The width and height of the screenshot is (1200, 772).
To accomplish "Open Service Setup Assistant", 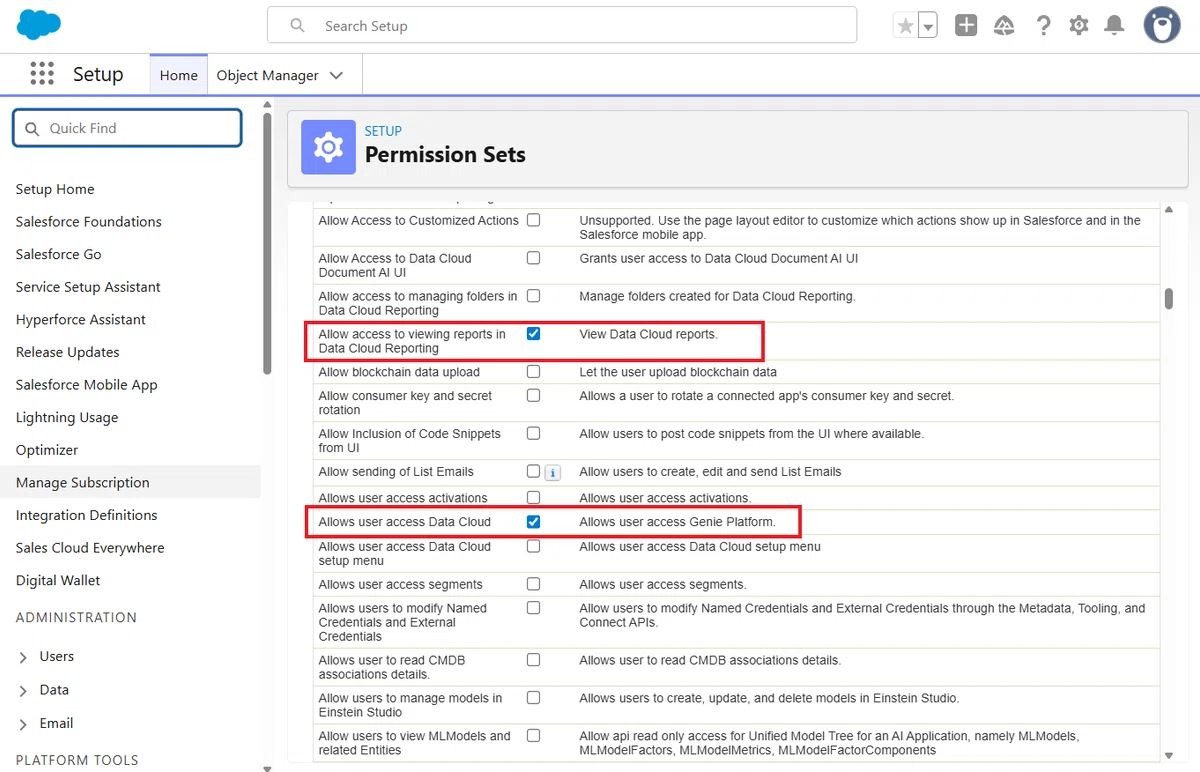I will click(x=88, y=287).
